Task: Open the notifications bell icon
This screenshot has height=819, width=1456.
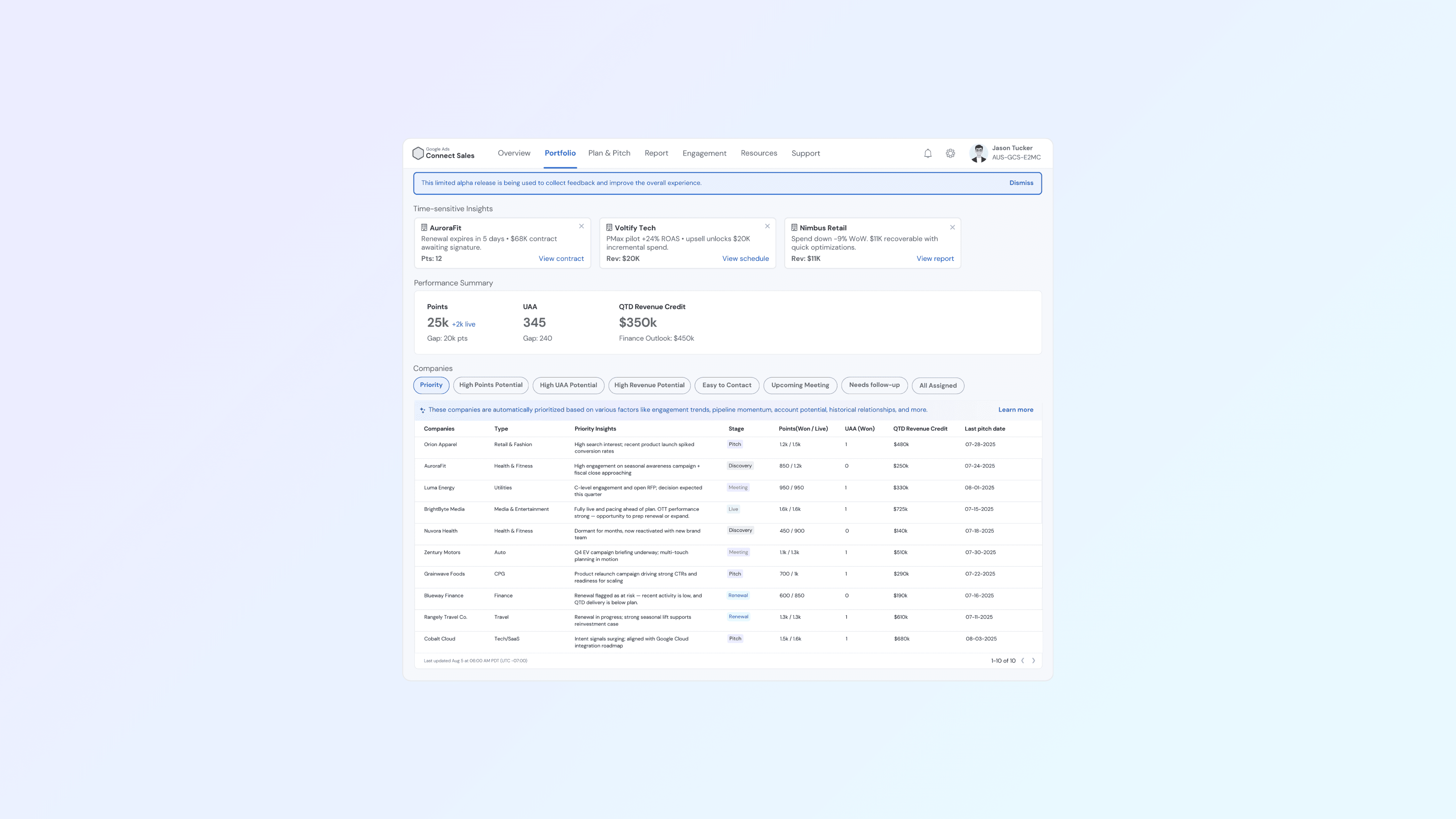Action: (928, 153)
